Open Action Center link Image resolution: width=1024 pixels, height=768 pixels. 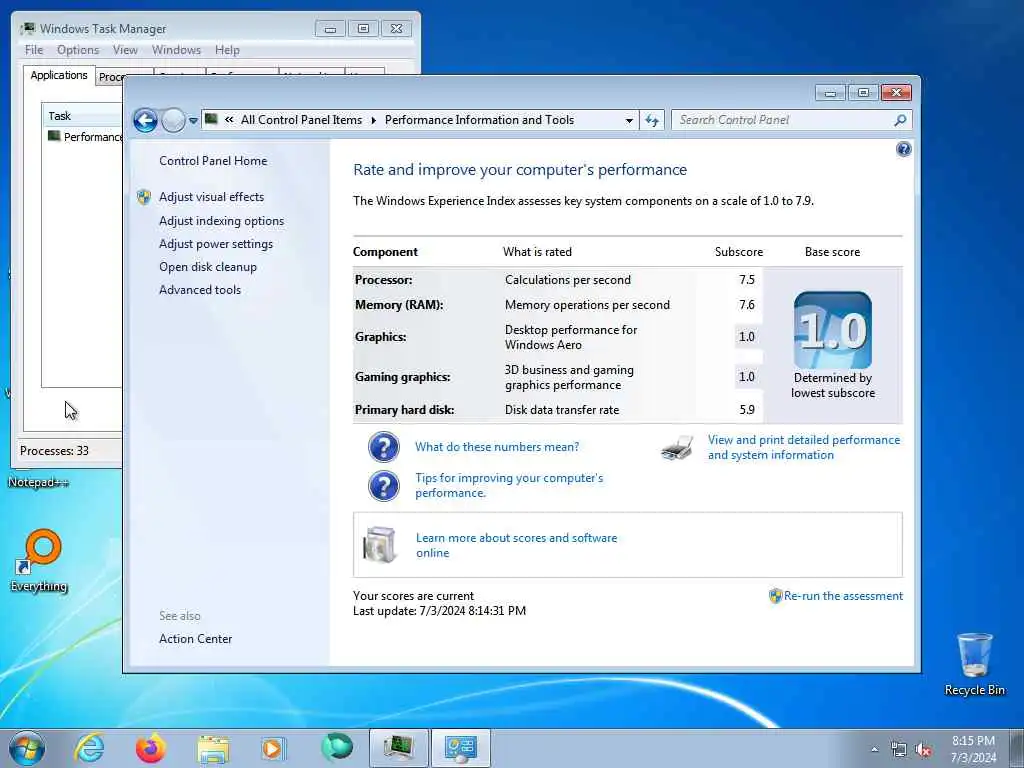(x=195, y=639)
